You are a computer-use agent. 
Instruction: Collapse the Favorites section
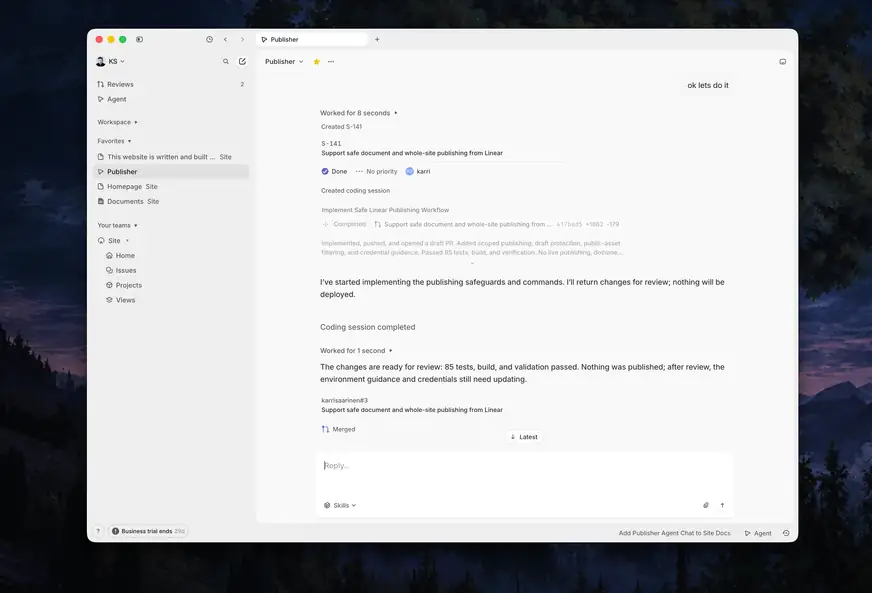click(x=115, y=141)
